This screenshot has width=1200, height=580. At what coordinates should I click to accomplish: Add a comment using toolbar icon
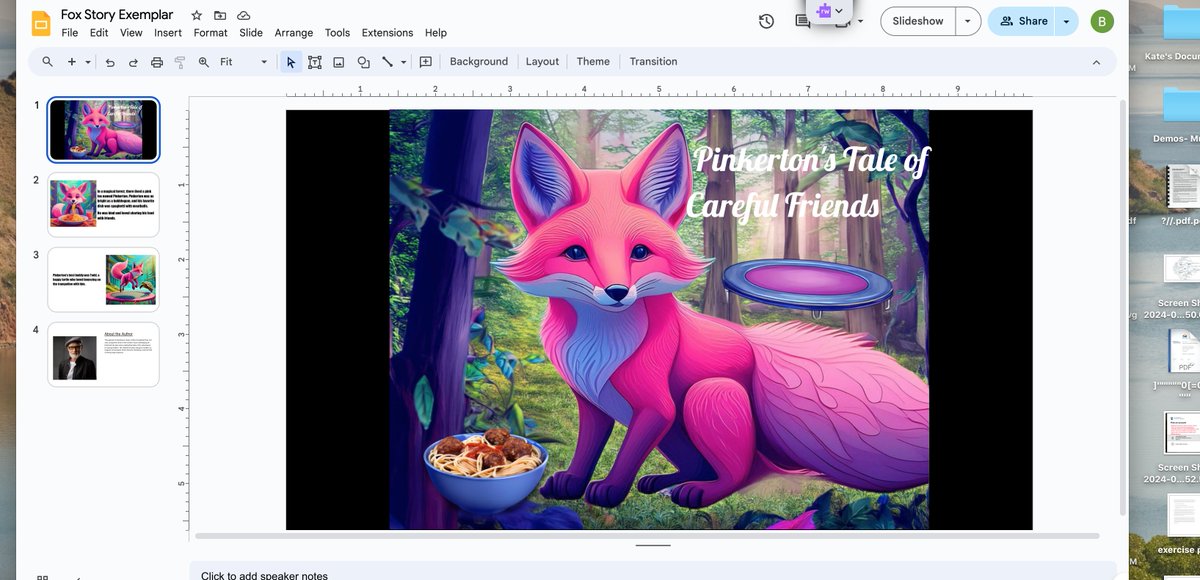click(x=426, y=62)
